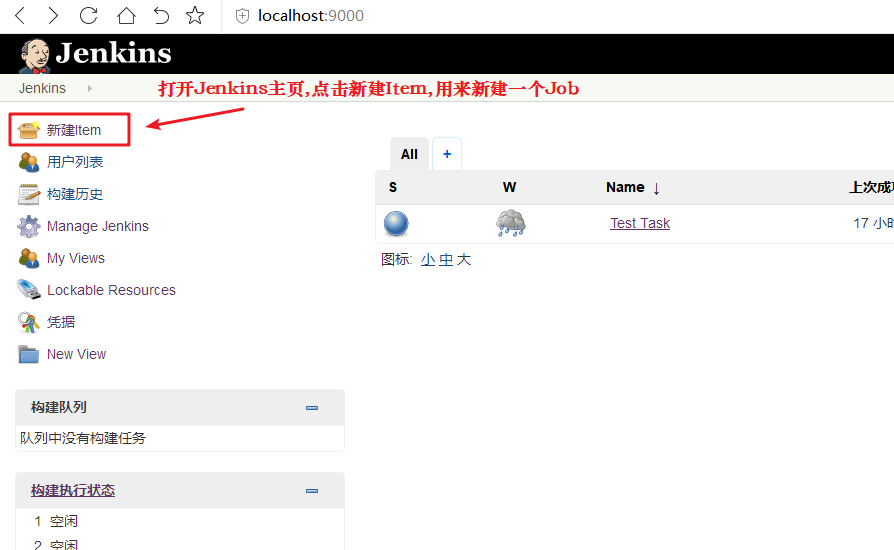This screenshot has height=550, width=894.
Task: Collapse the 构建执行状态 panel
Action: click(312, 491)
